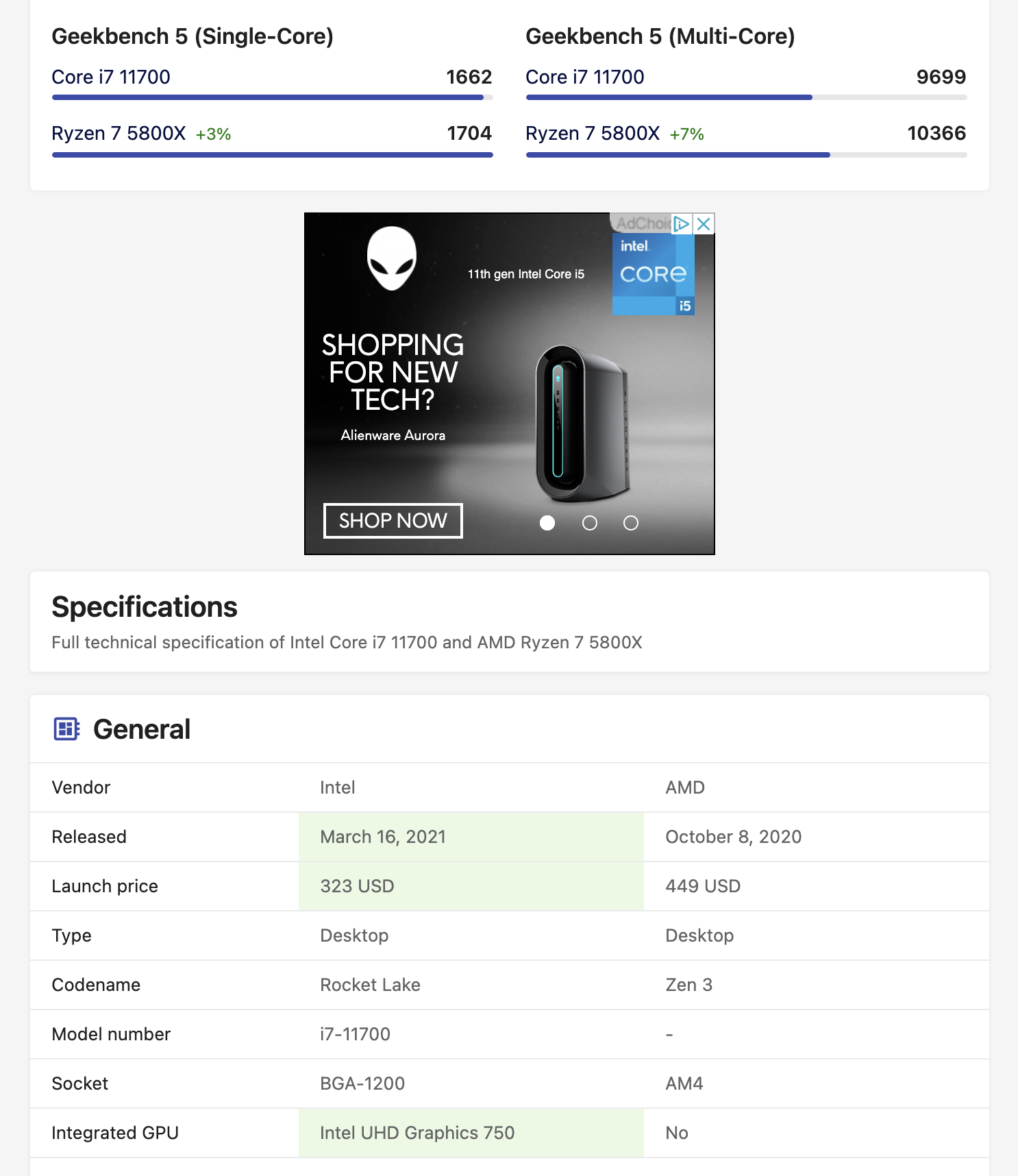Click the "323 USD" launch price cell

(x=471, y=886)
